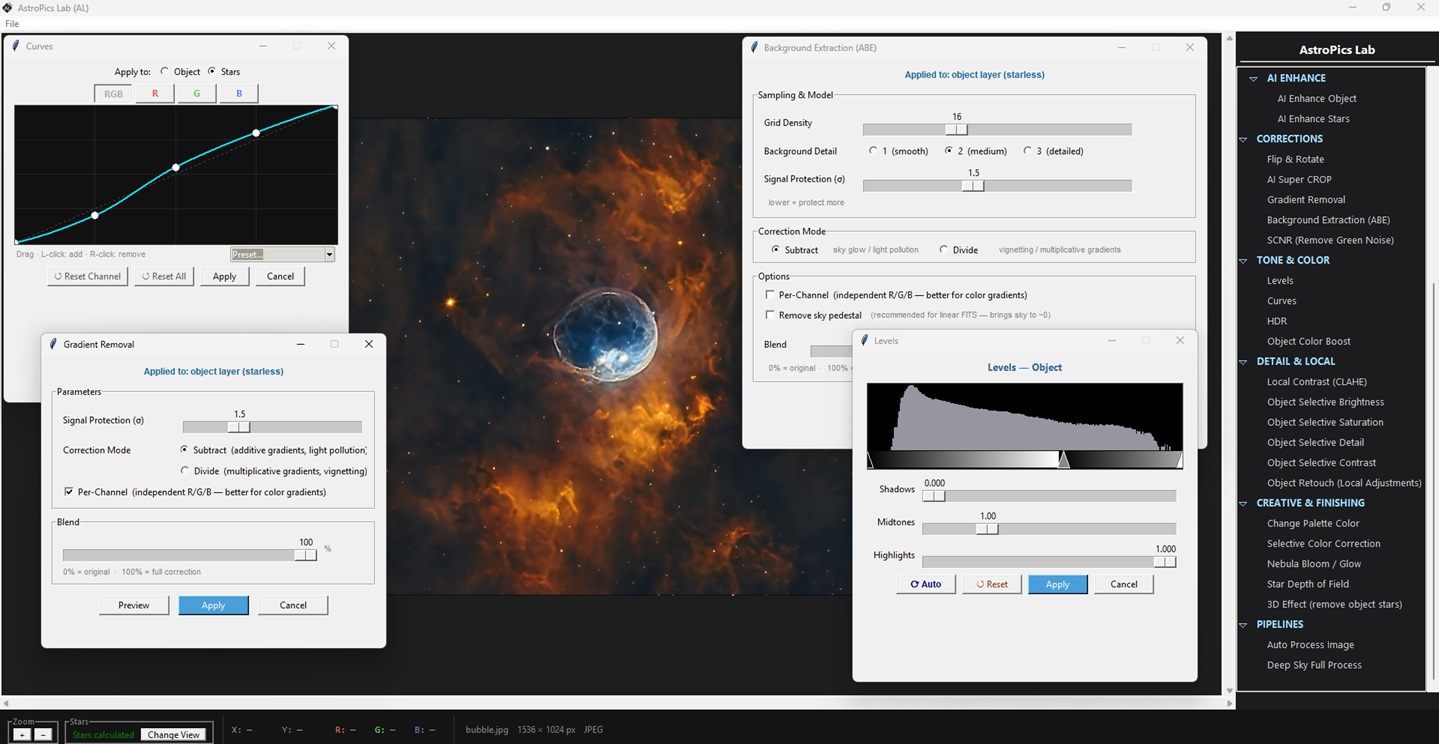Viewport: 1439px width, 744px height.
Task: Click the Change View button
Action: (174, 735)
